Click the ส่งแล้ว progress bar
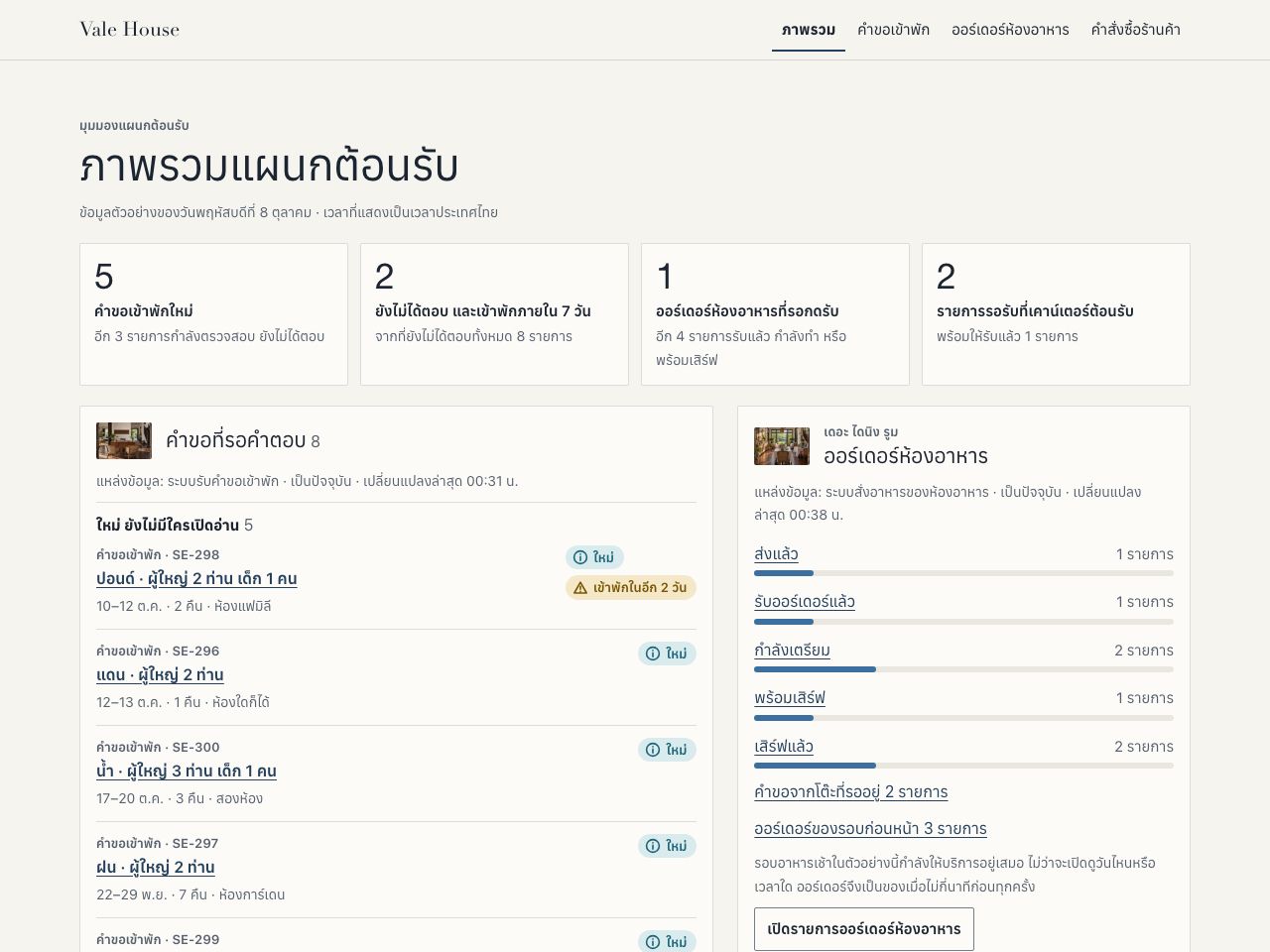Viewport: 1270px width, 952px height. tap(963, 573)
